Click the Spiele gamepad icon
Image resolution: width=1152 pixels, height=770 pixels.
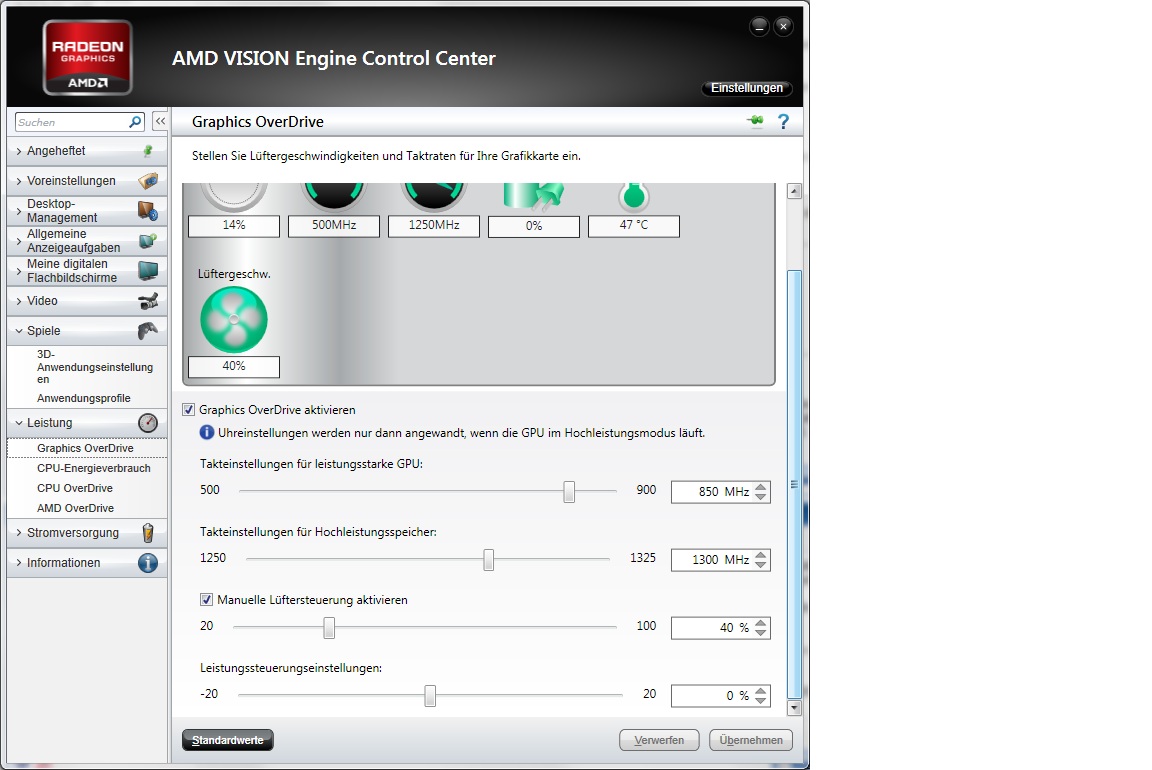pyautogui.click(x=148, y=331)
